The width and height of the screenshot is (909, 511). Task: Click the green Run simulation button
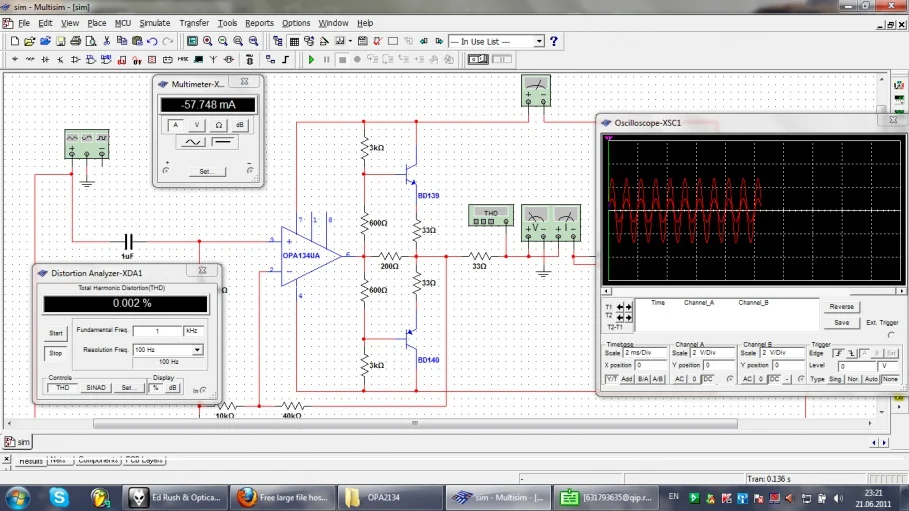pos(312,60)
